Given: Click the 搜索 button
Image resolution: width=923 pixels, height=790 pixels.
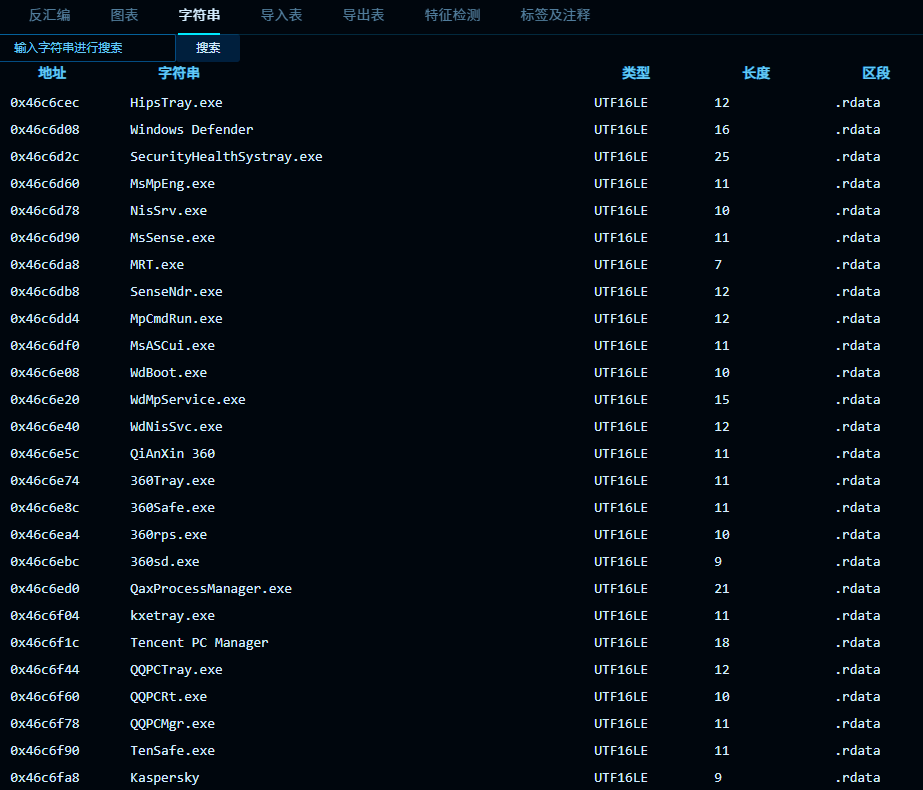Looking at the screenshot, I should click(208, 48).
